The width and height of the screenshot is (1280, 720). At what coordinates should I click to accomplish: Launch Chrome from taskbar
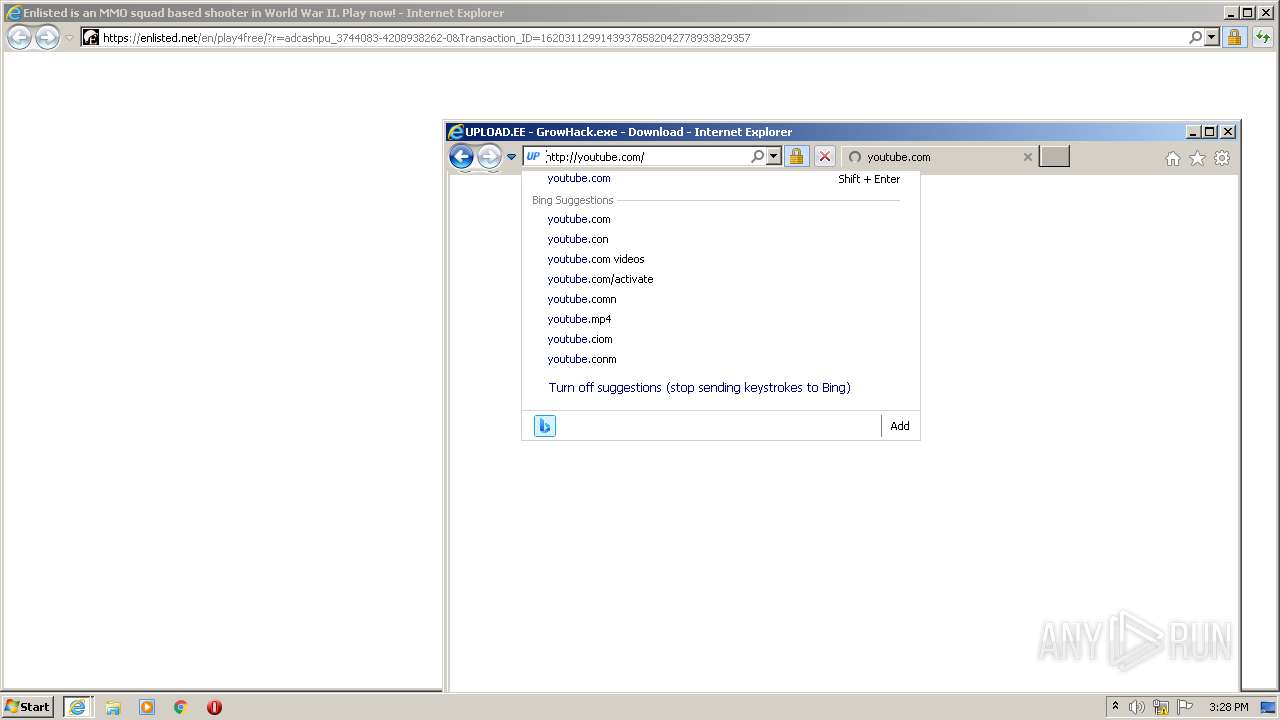pos(181,707)
